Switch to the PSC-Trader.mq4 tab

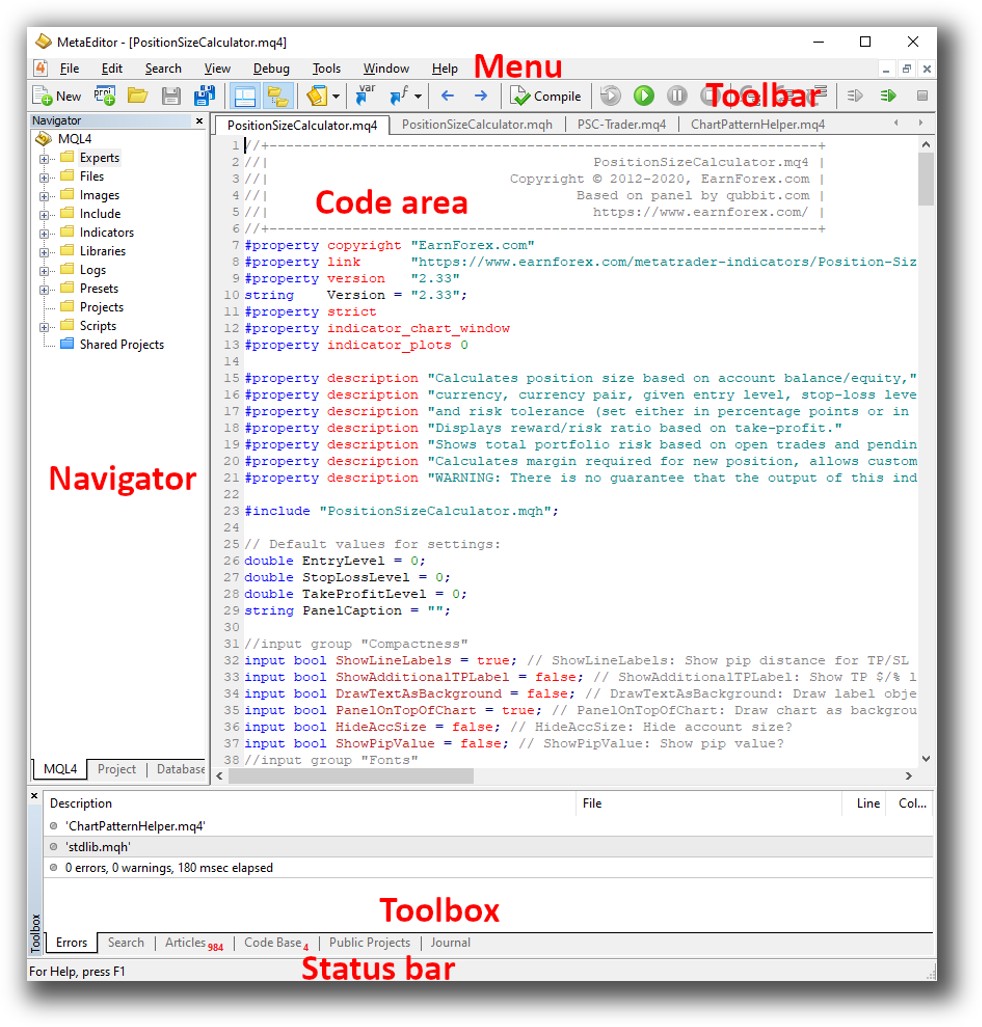coord(621,125)
